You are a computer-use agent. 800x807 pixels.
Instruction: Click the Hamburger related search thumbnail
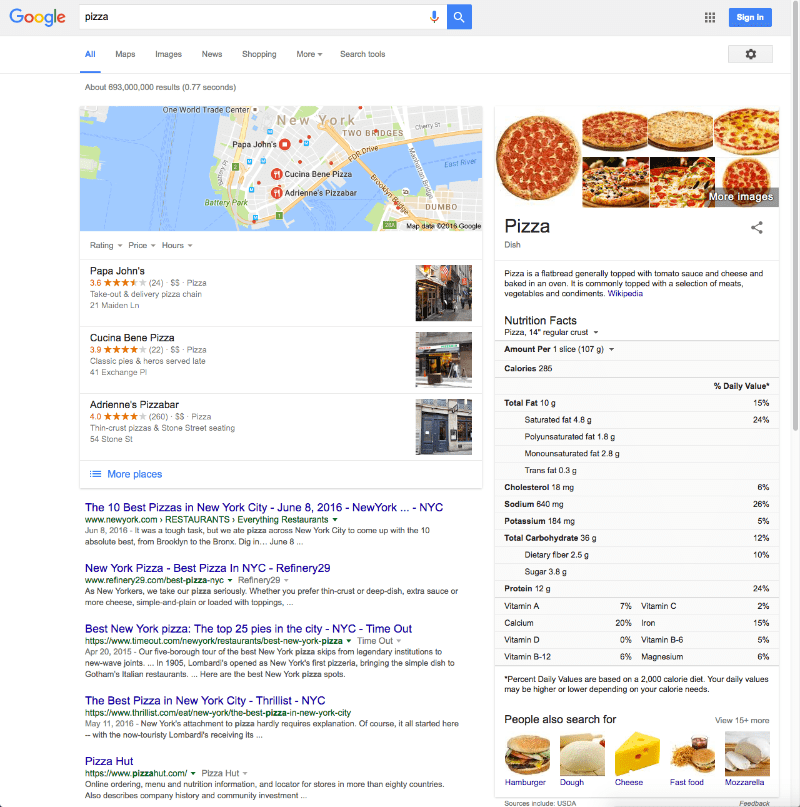click(527, 755)
